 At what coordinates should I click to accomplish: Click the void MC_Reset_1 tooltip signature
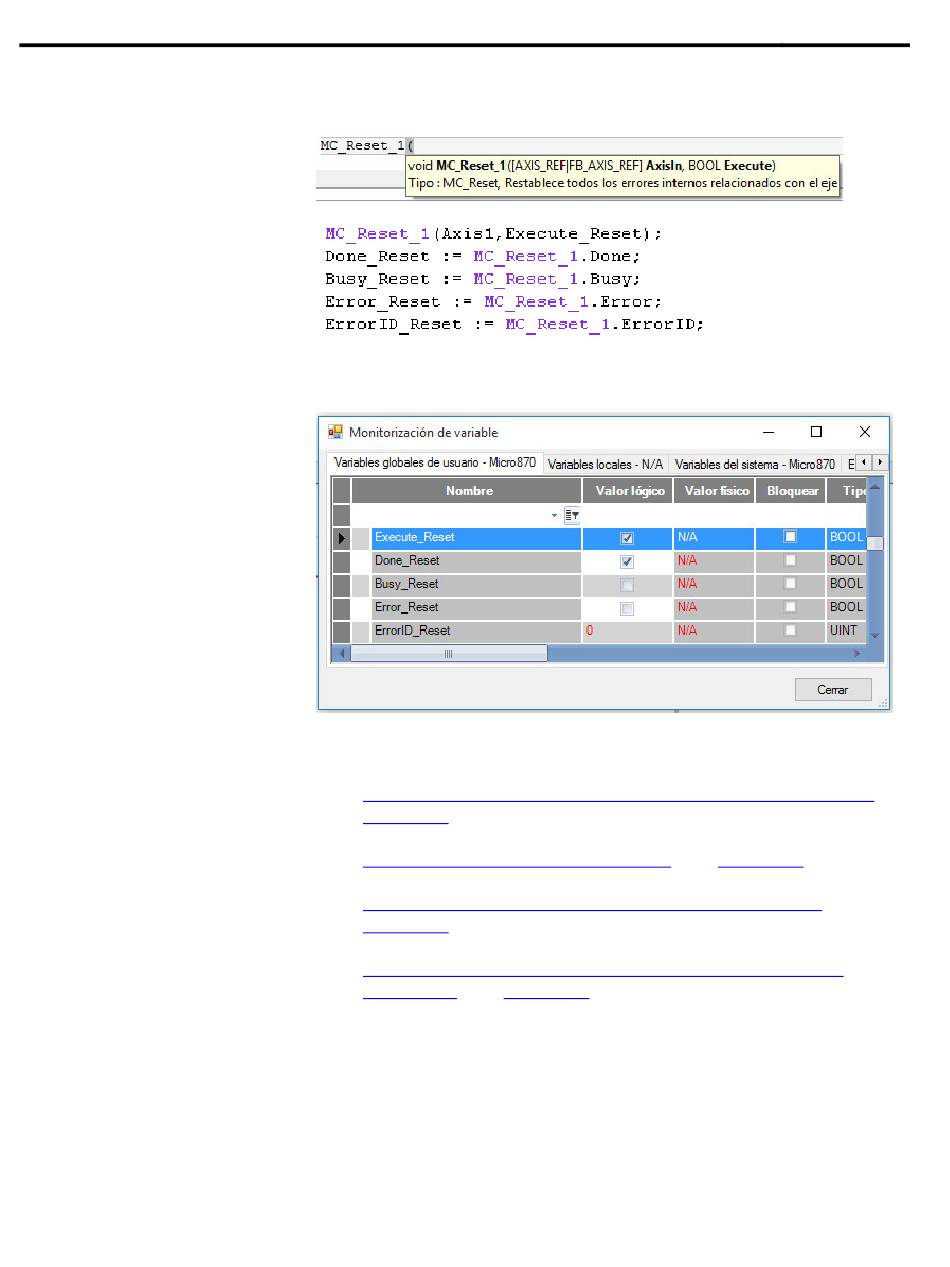[593, 165]
